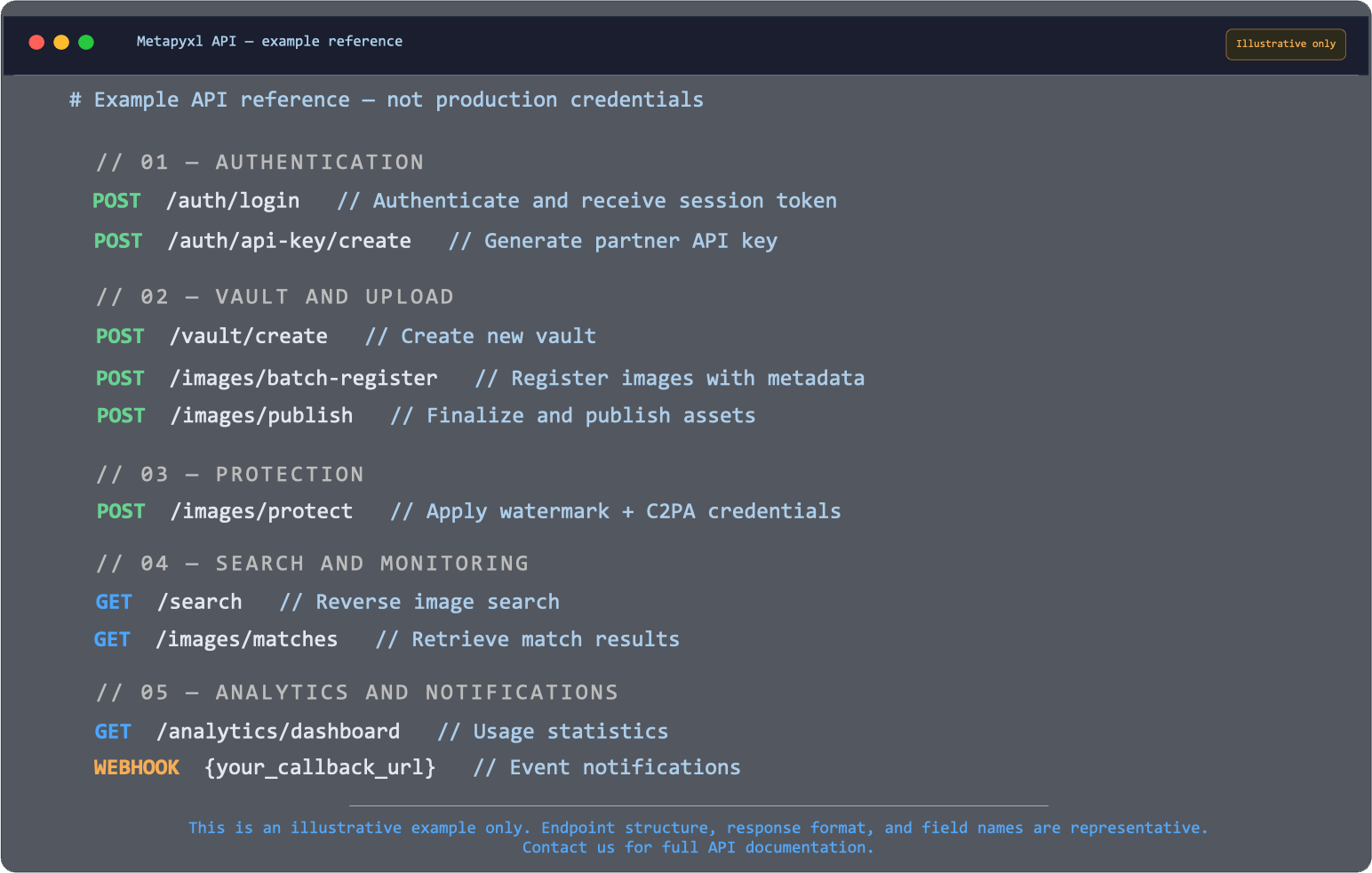Click comment Apply watermark + C2PA credentials
The height and width of the screenshot is (873, 1372).
tap(616, 511)
